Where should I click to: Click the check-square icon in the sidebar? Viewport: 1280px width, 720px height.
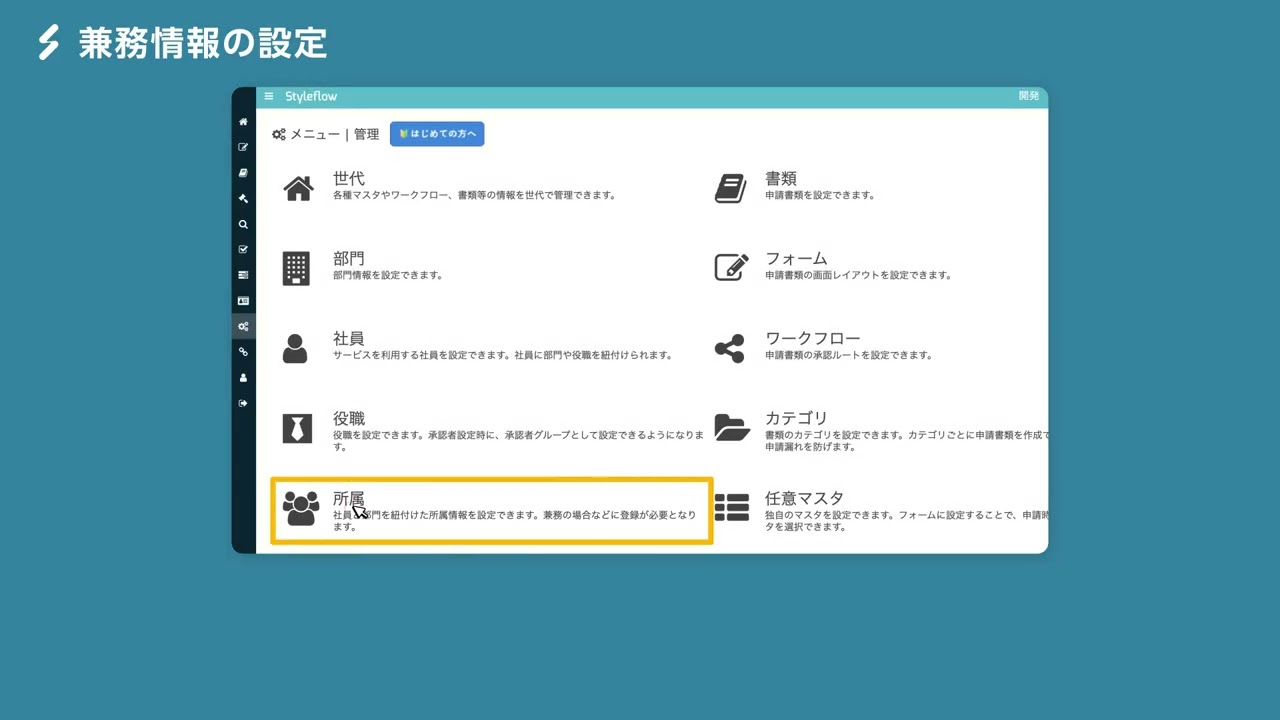[243, 250]
